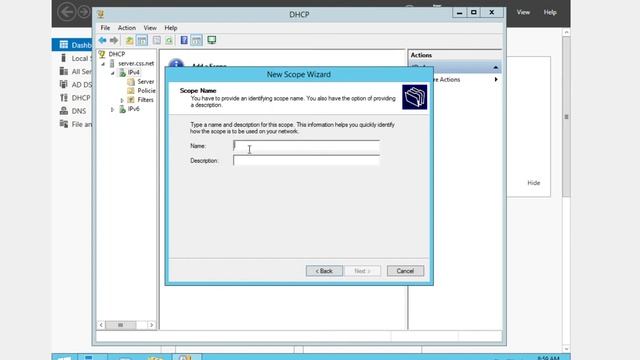Image resolution: width=640 pixels, height=360 pixels.
Task: Select the IPv6 tree item label
Action: (133, 109)
